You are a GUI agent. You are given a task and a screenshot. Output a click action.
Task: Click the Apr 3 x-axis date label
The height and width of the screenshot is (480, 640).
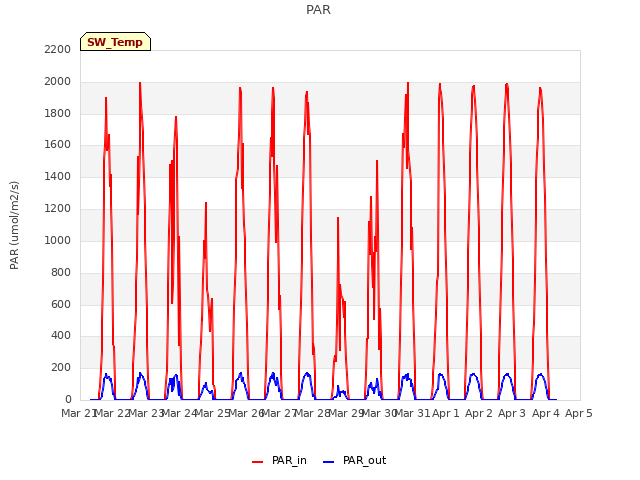coord(512,413)
